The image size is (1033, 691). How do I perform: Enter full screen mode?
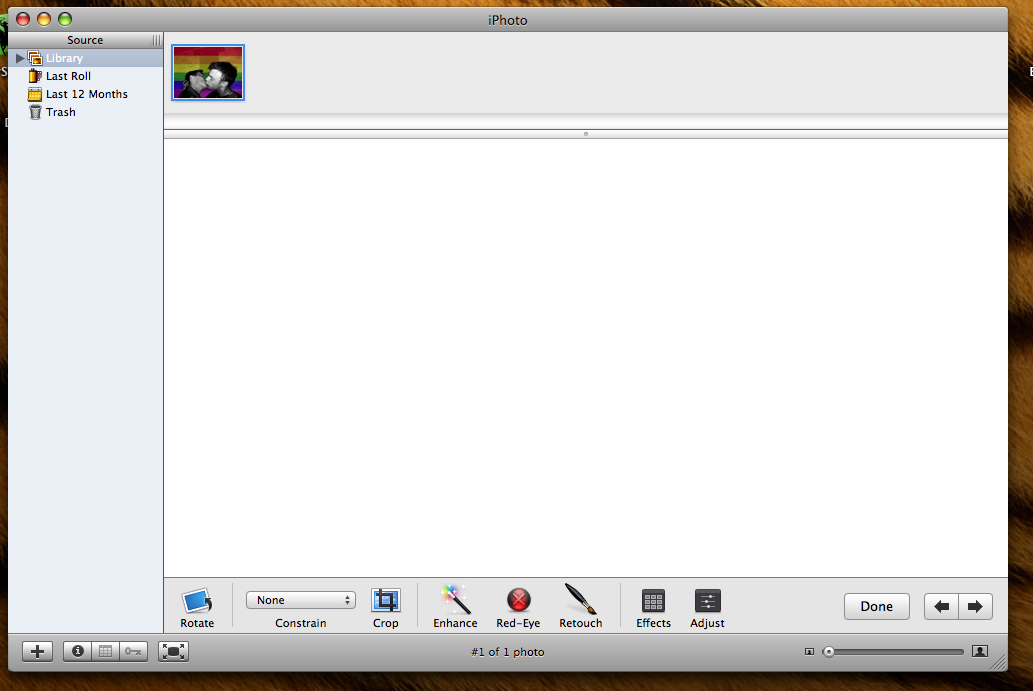coord(173,651)
